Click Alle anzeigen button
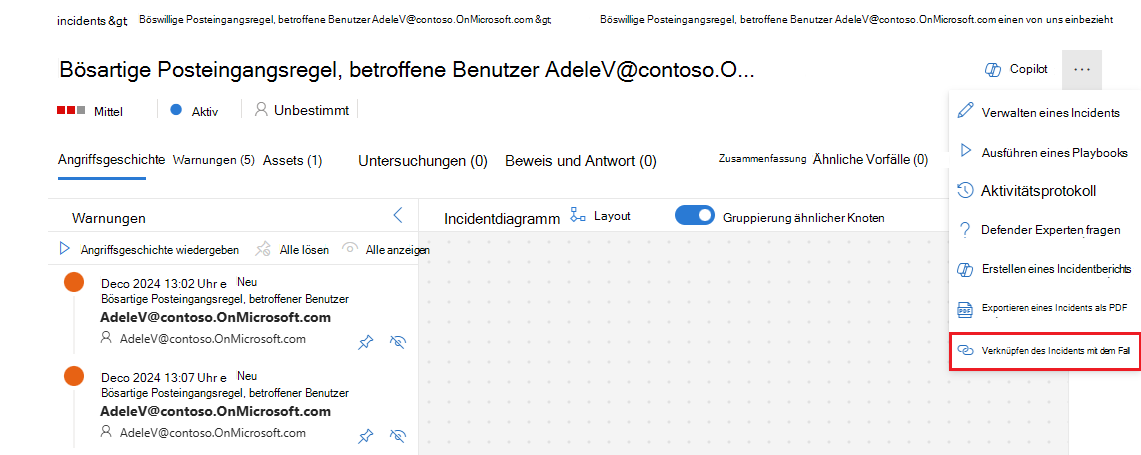The image size is (1141, 455). coord(386,250)
